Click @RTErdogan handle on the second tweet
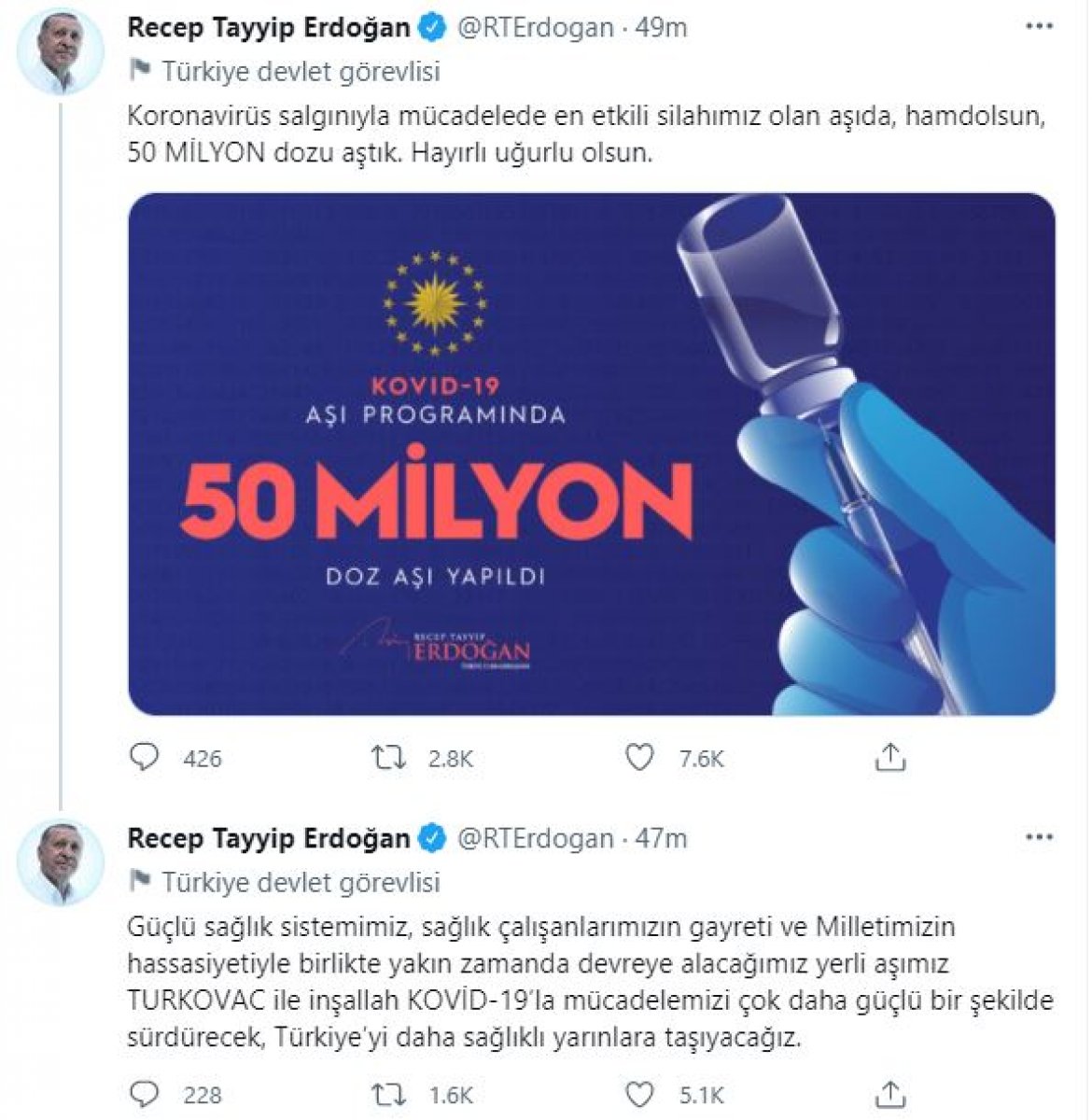Screen dimensions: 1092x1120 tap(535, 838)
